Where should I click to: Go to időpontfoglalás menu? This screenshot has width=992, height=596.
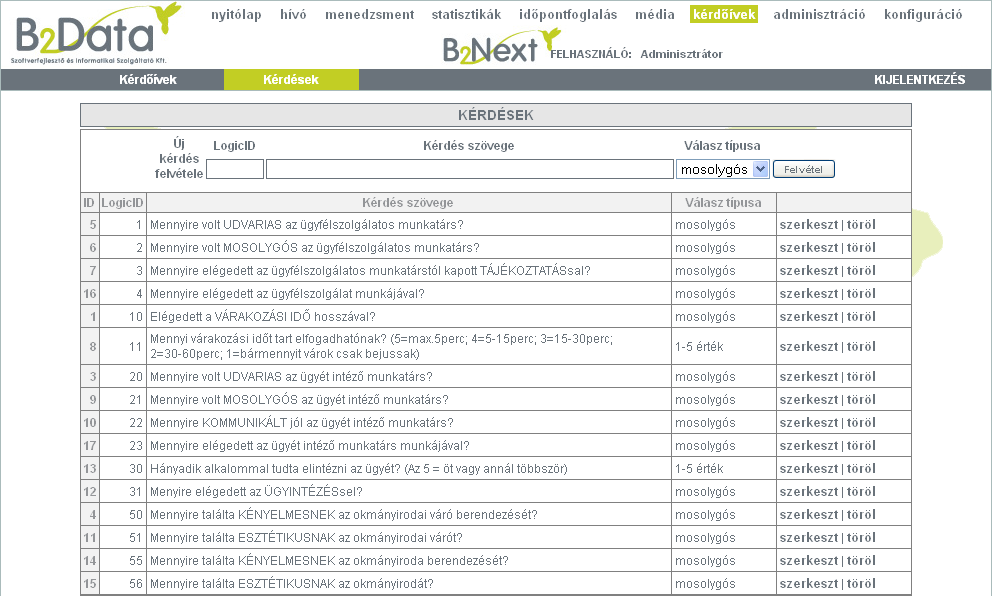point(568,15)
